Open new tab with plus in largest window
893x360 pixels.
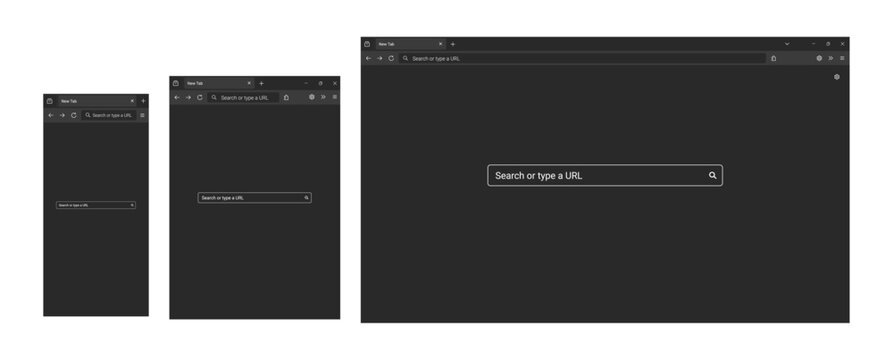click(x=453, y=44)
